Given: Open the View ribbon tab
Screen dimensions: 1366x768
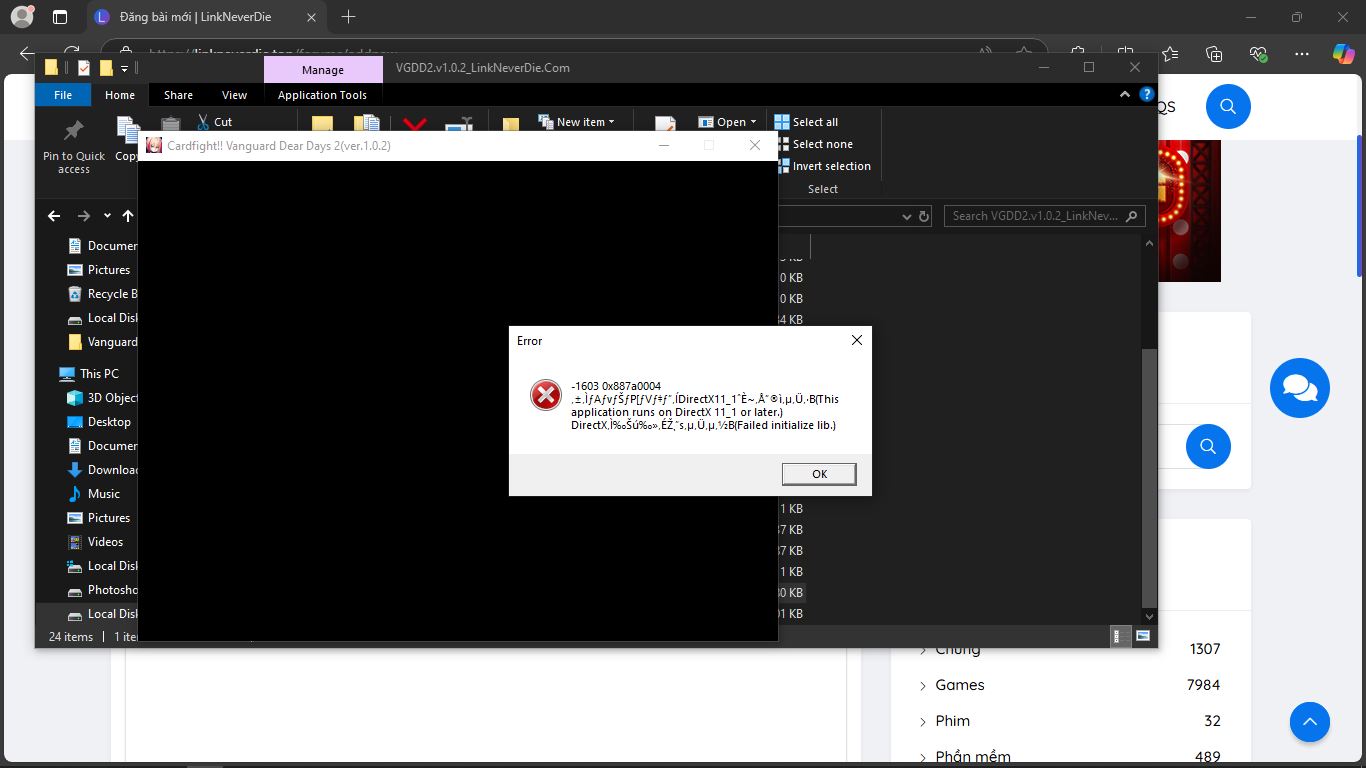Looking at the screenshot, I should (x=234, y=95).
